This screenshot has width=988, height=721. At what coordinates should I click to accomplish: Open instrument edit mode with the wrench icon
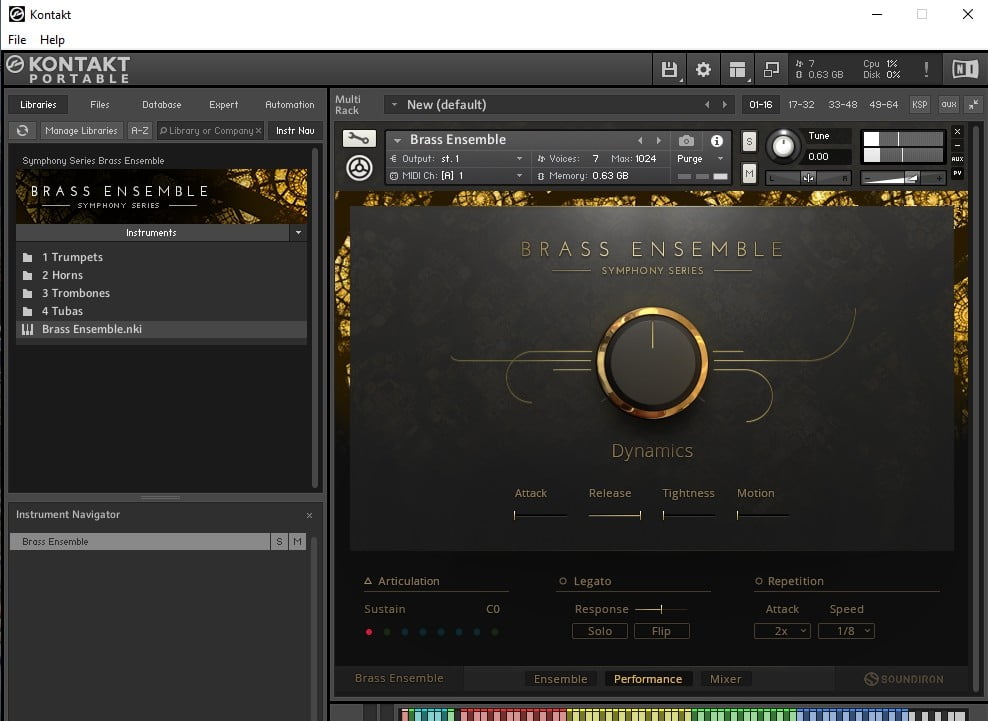click(359, 139)
